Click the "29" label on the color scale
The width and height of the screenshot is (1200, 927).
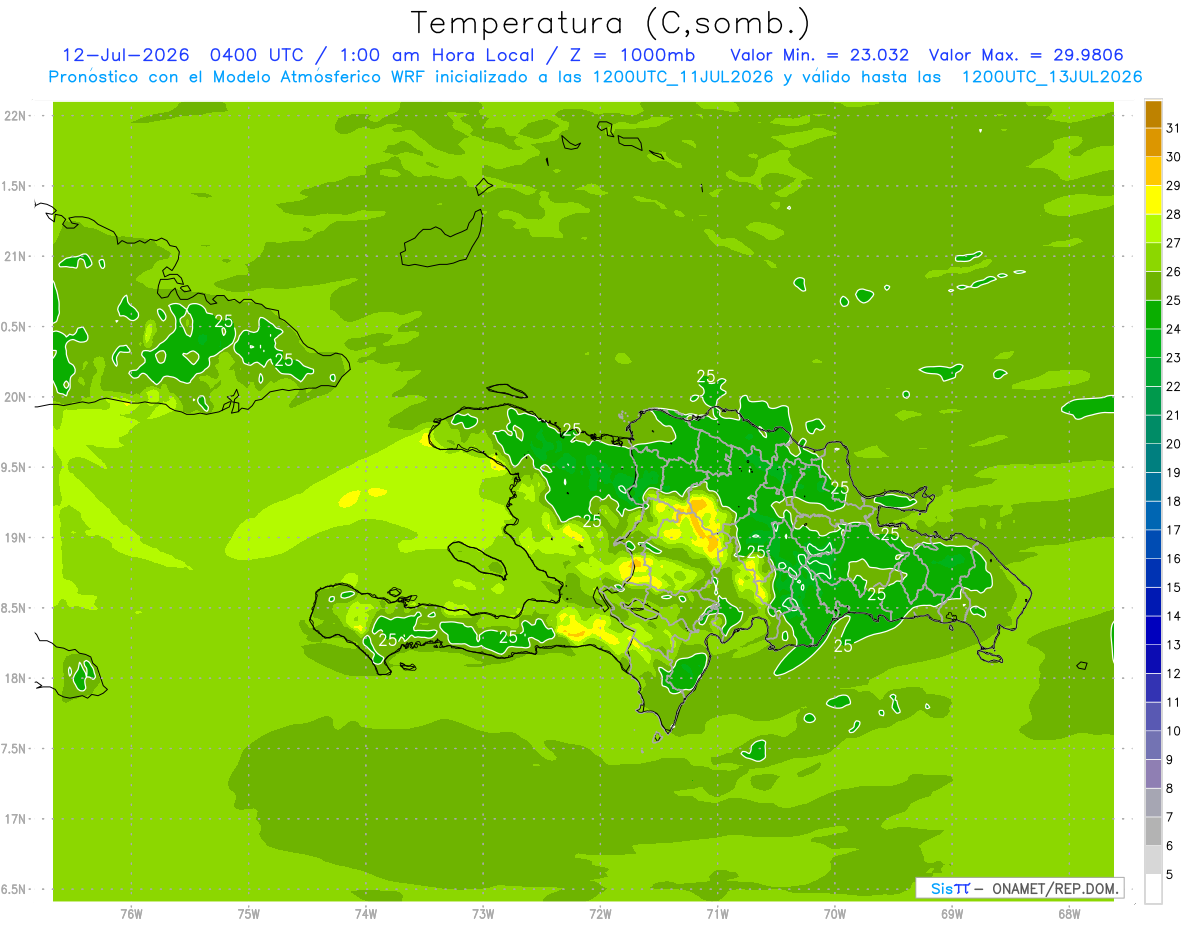coord(1174,185)
